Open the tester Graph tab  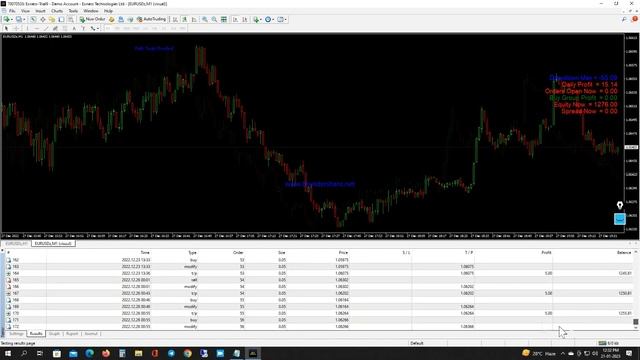click(54, 334)
